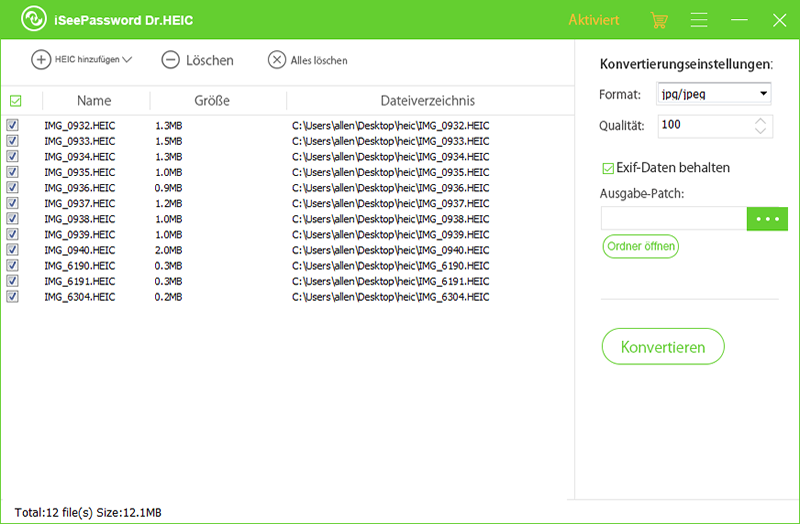
Task: Click the Ordner öffnen button
Action: [640, 246]
